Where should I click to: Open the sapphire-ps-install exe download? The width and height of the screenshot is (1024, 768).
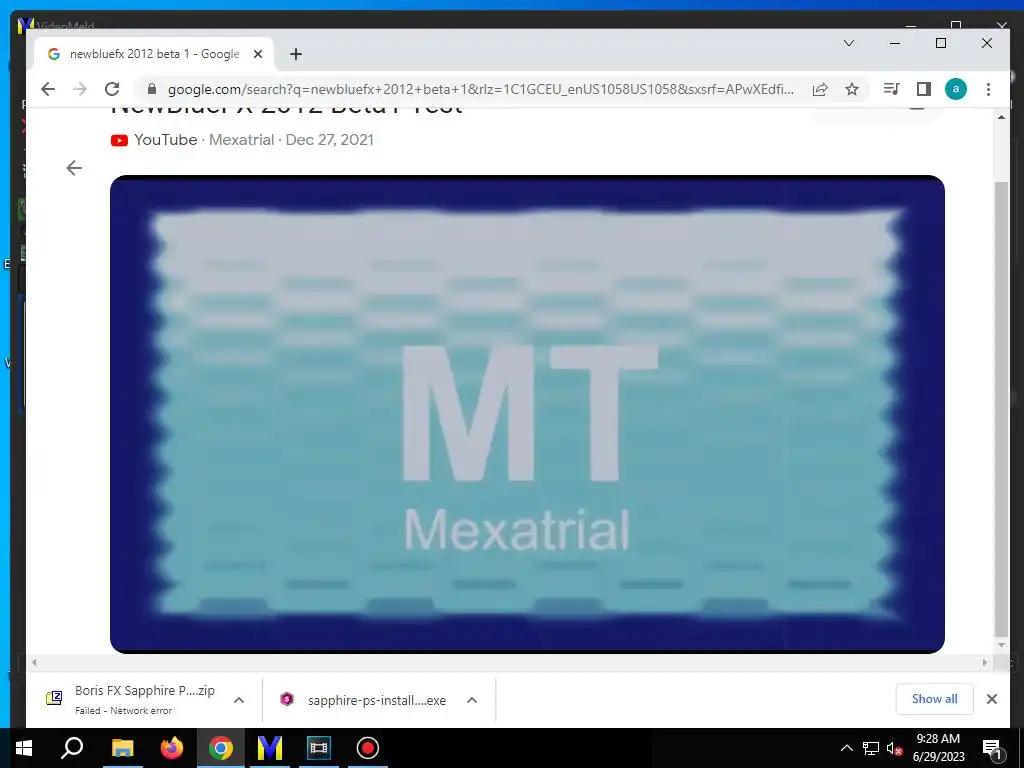(x=364, y=700)
